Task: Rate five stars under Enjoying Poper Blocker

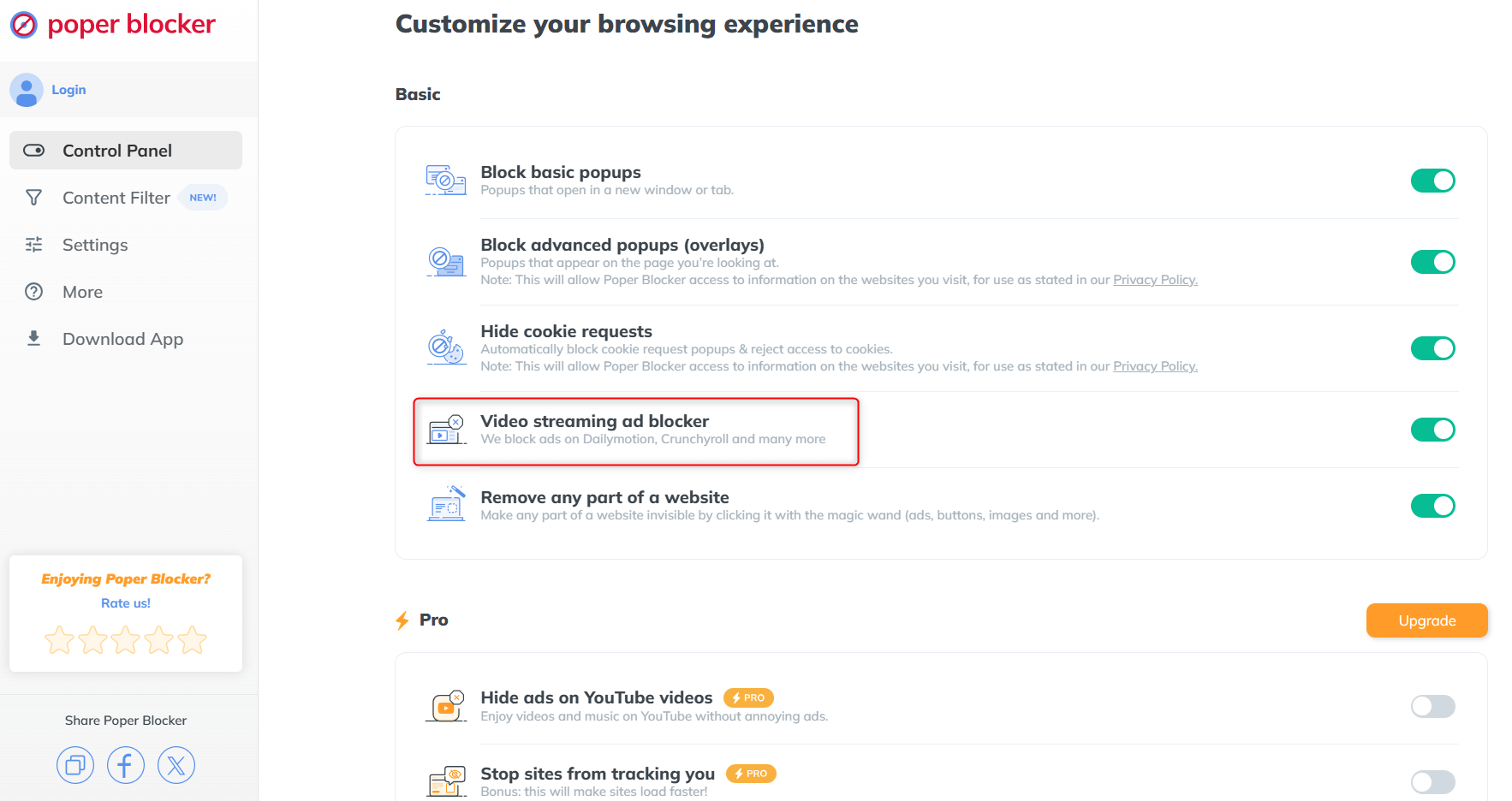Action: tap(192, 639)
